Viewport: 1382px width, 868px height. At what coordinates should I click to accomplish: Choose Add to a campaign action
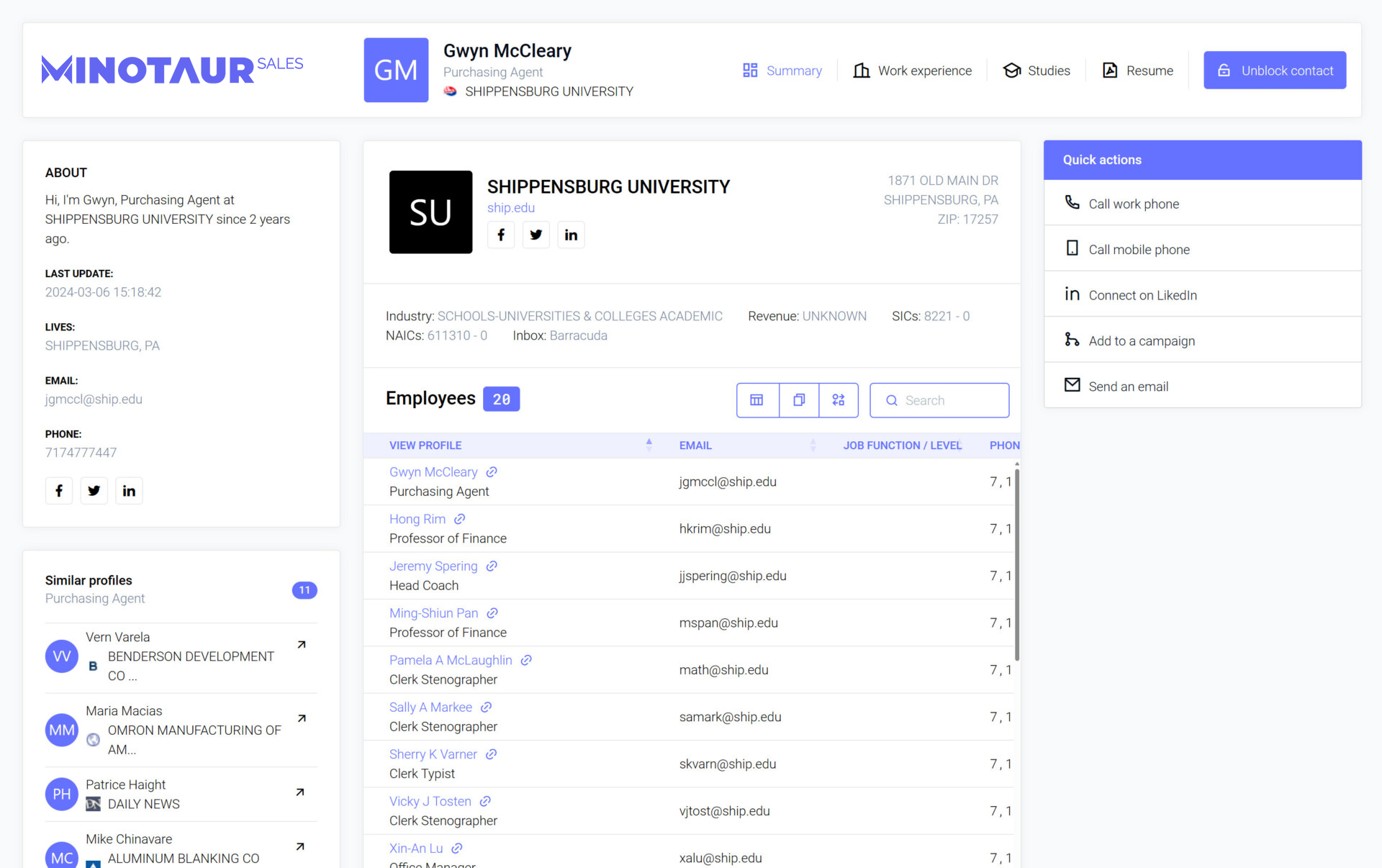click(1141, 340)
